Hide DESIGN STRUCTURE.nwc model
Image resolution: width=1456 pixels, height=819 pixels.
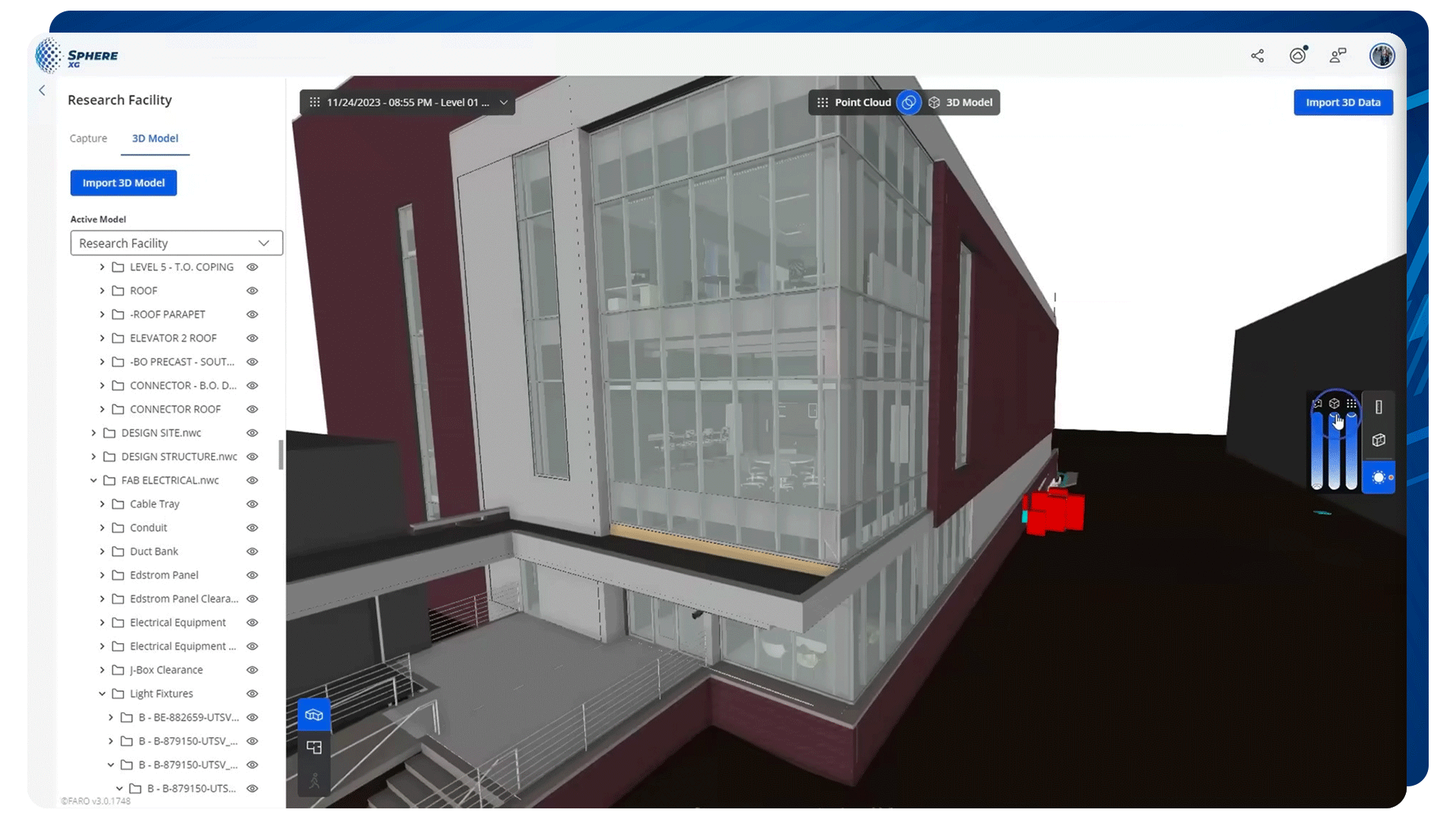click(253, 457)
